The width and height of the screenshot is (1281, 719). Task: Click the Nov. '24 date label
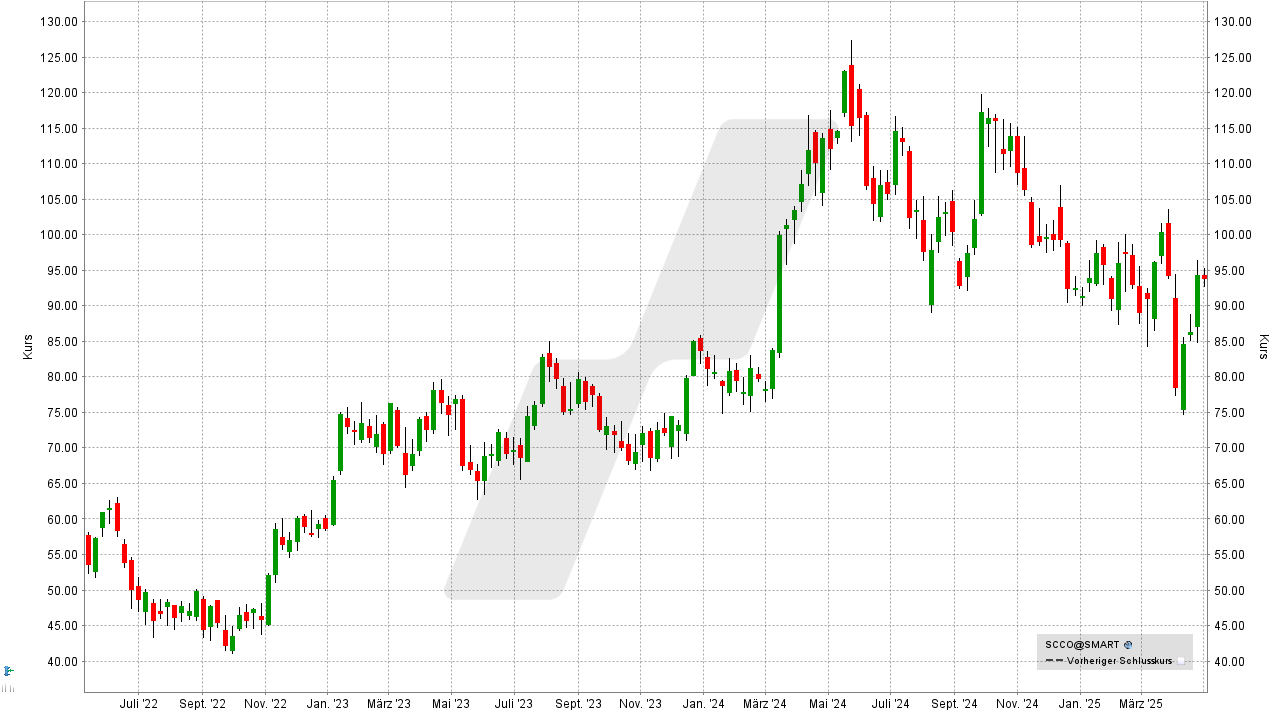click(x=1016, y=704)
